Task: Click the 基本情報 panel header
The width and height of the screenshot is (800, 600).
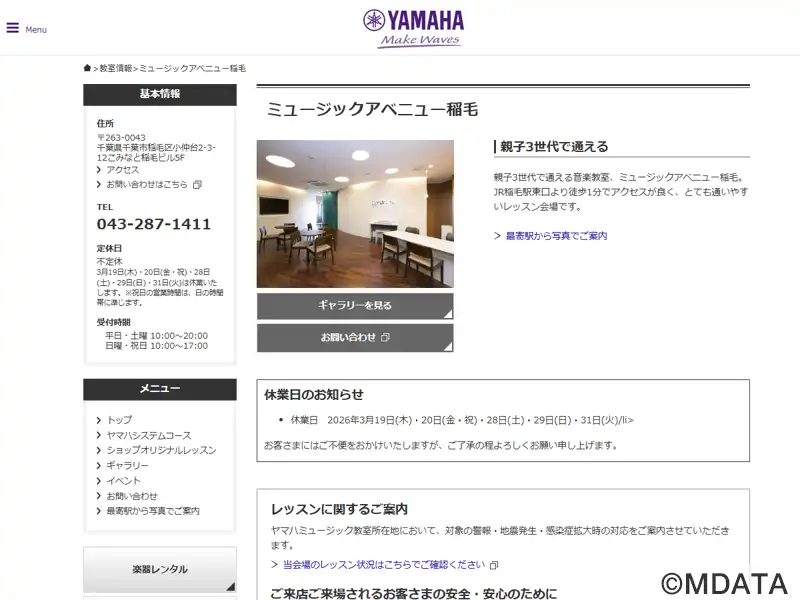Action: [x=160, y=94]
